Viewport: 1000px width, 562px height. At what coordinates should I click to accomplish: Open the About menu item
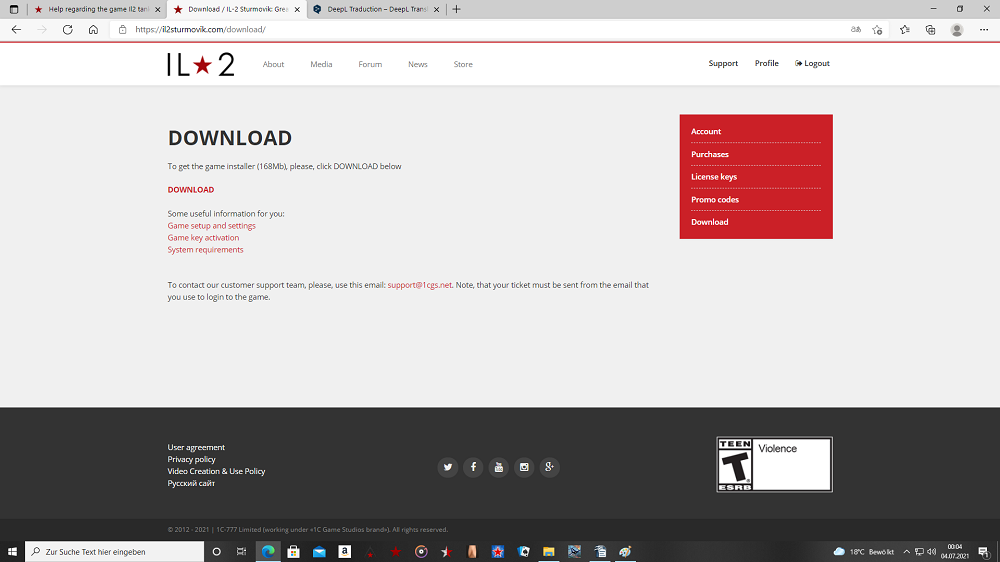(273, 64)
